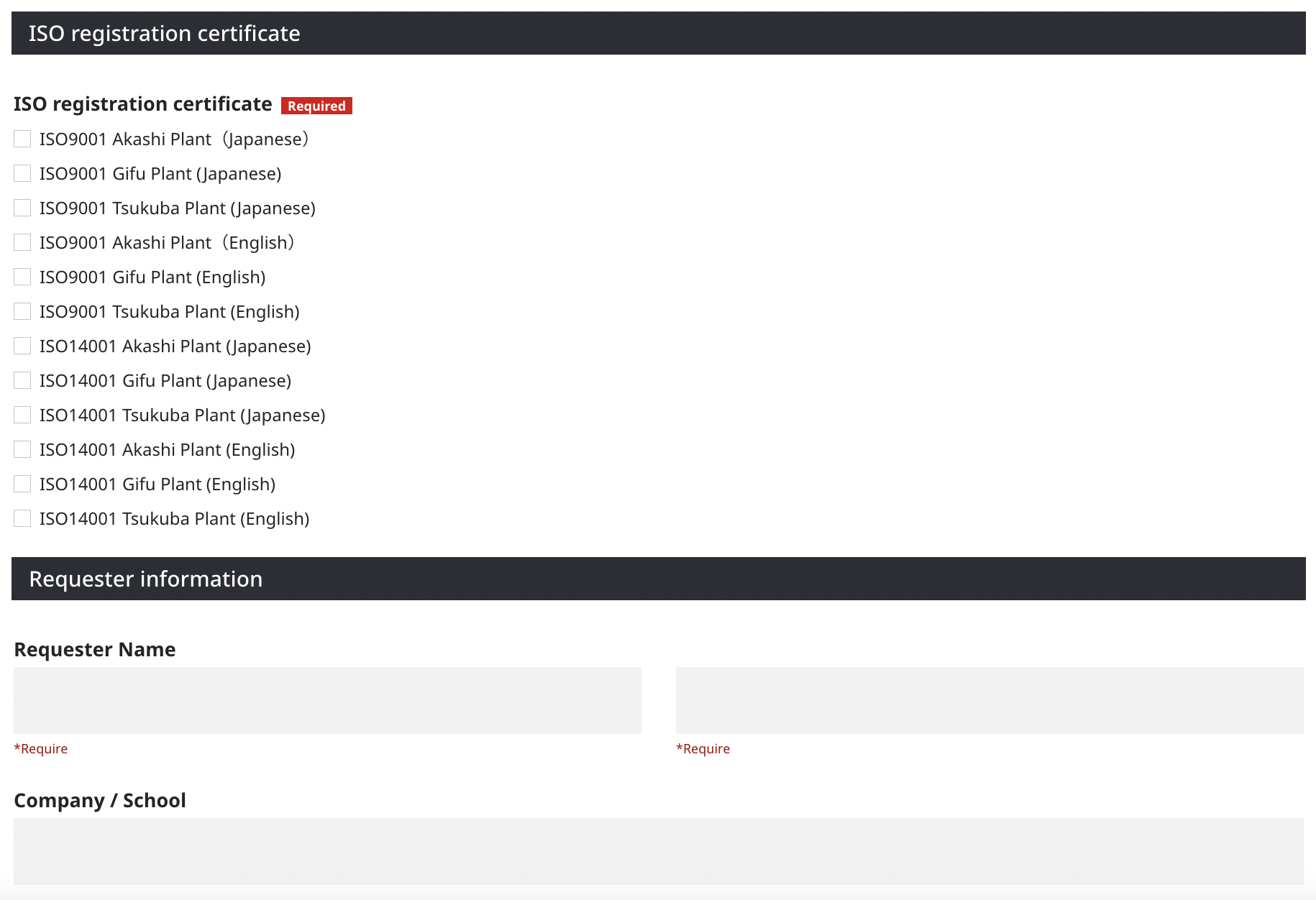Check ISO14001 Akashi Plant (Japanese) option
Viewport: 1316px width, 900px height.
pyautogui.click(x=22, y=345)
